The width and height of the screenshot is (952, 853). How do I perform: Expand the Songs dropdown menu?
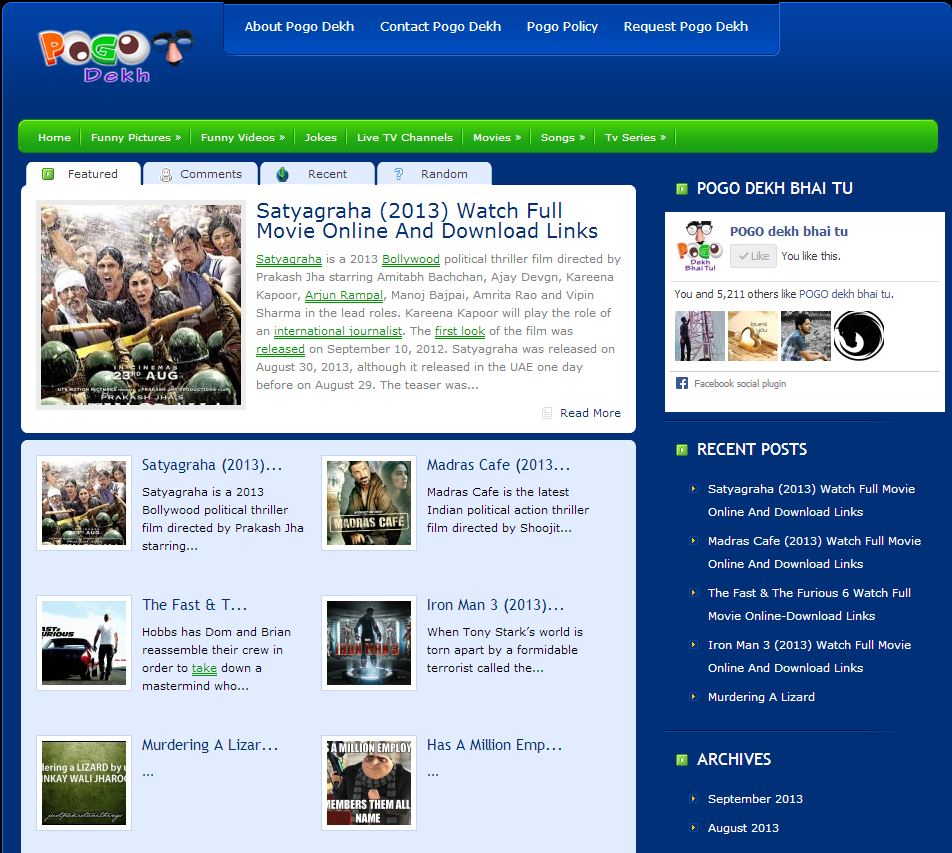pos(563,138)
